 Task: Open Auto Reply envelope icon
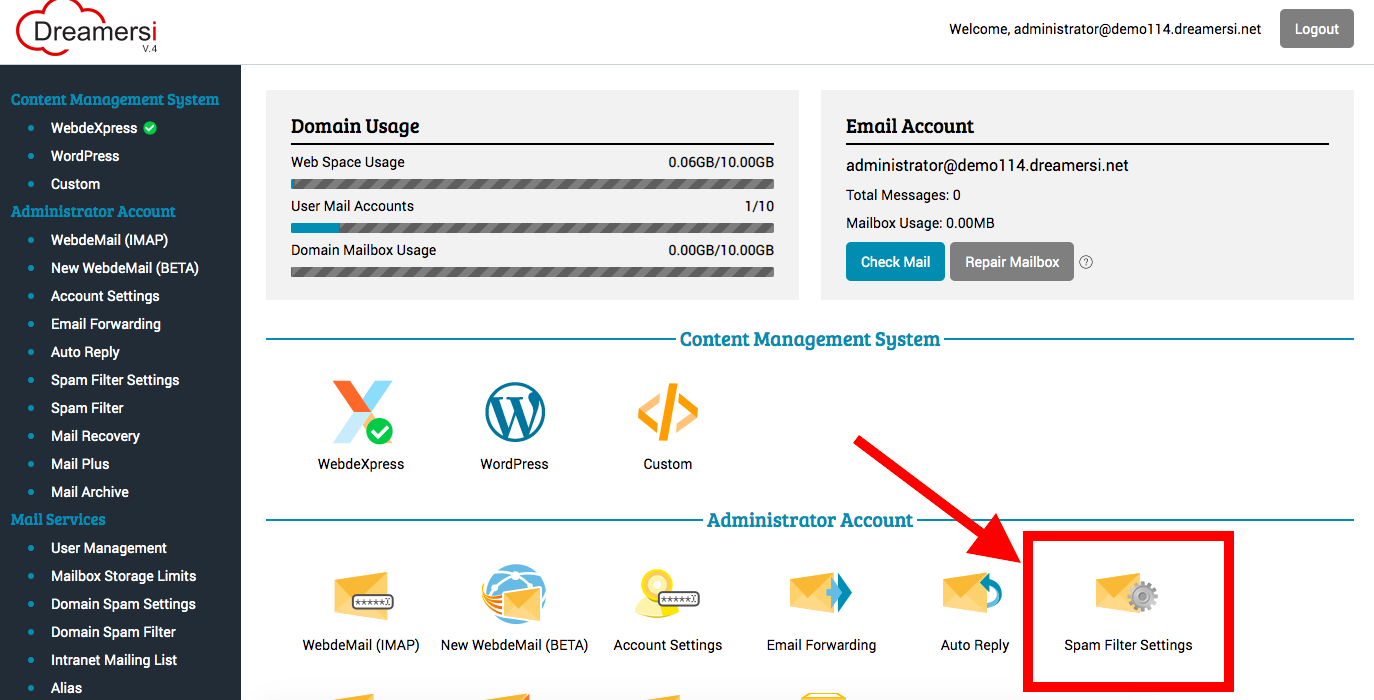pos(974,593)
